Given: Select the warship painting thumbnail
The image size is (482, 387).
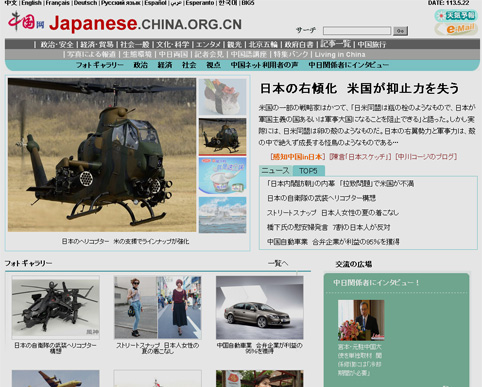Looking at the screenshot, I should 222,215.
